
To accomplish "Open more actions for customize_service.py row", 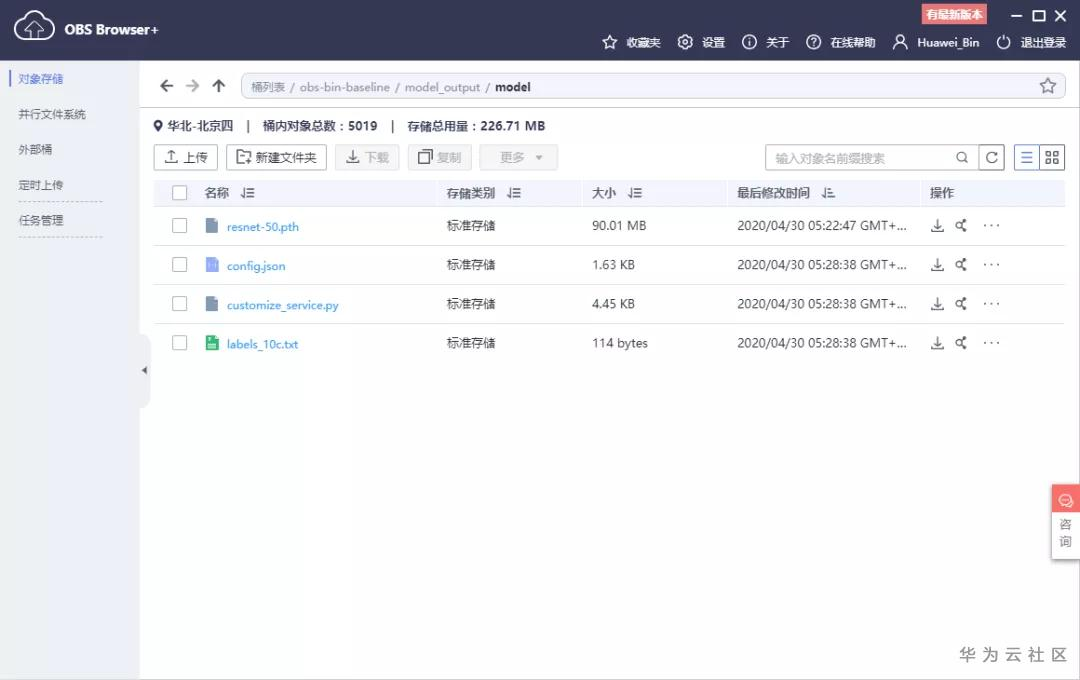I will (991, 304).
